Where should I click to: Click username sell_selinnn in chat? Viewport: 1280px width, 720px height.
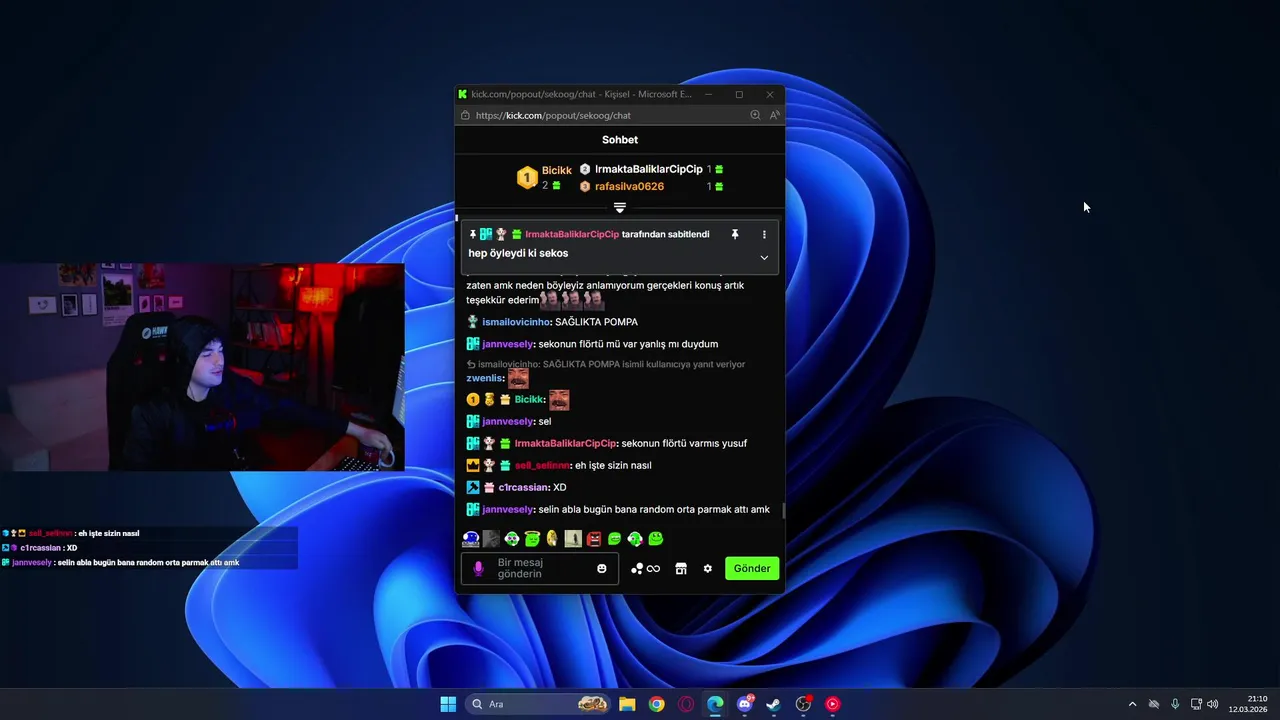coord(542,465)
